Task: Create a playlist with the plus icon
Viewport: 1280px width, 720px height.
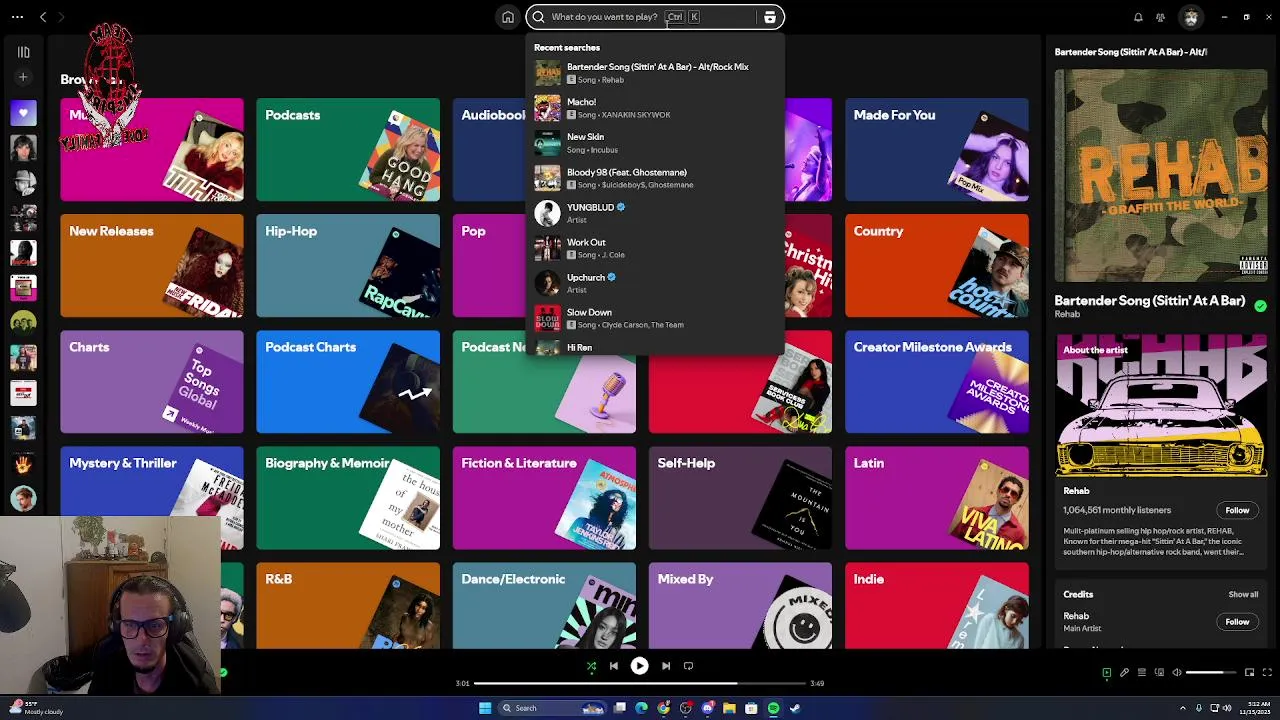Action: click(x=23, y=77)
